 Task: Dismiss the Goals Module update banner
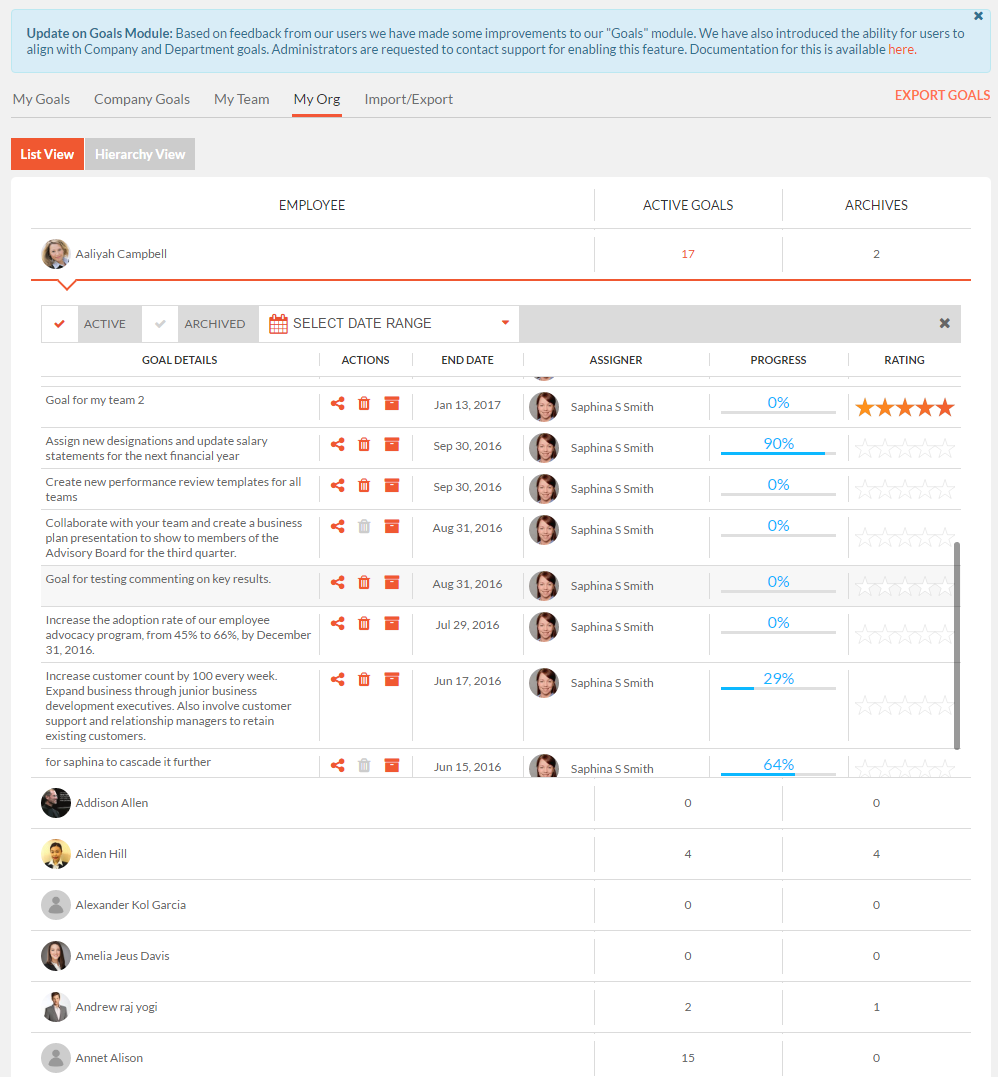pos(978,16)
